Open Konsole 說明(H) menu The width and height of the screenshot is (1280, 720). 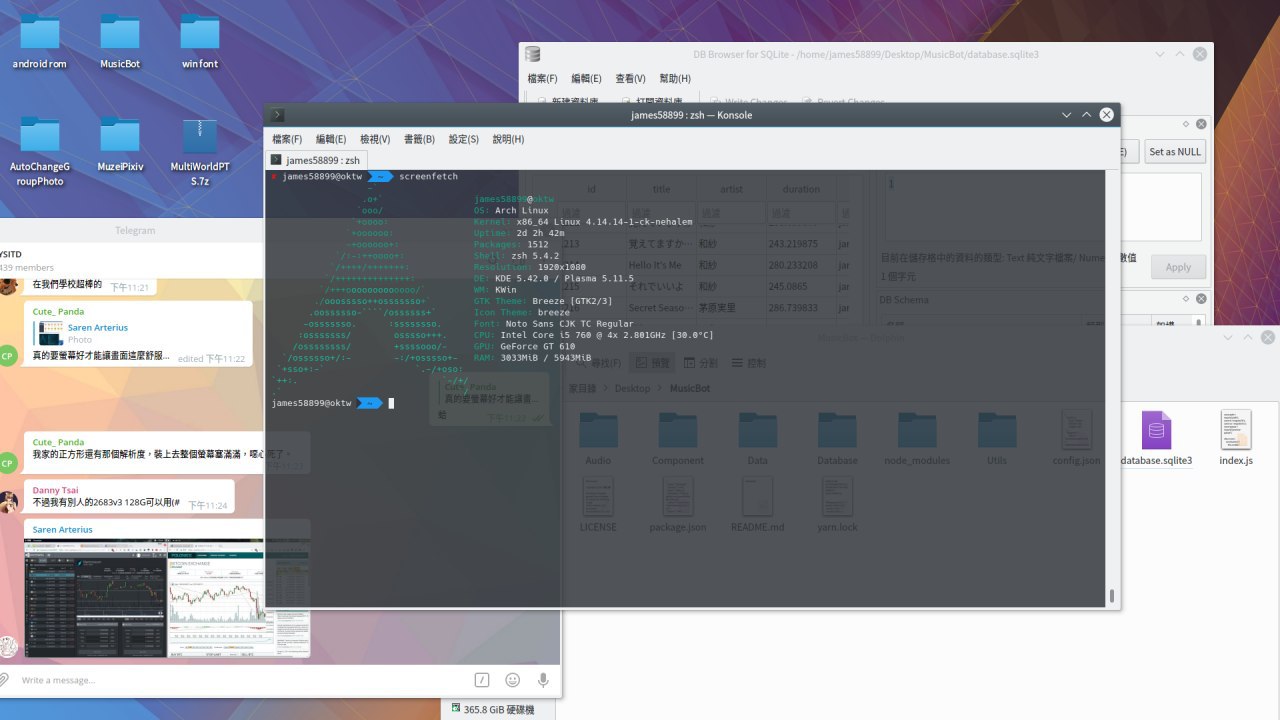508,139
